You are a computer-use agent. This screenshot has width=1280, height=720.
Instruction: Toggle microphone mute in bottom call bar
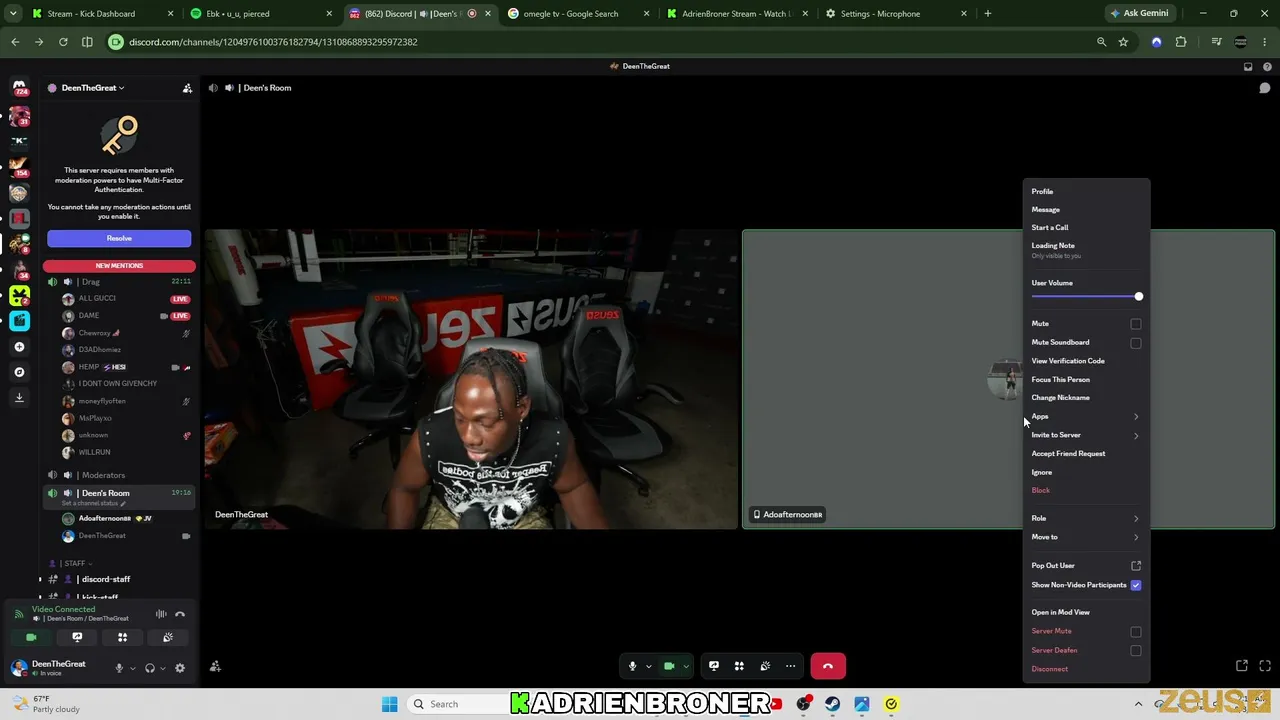tap(632, 666)
